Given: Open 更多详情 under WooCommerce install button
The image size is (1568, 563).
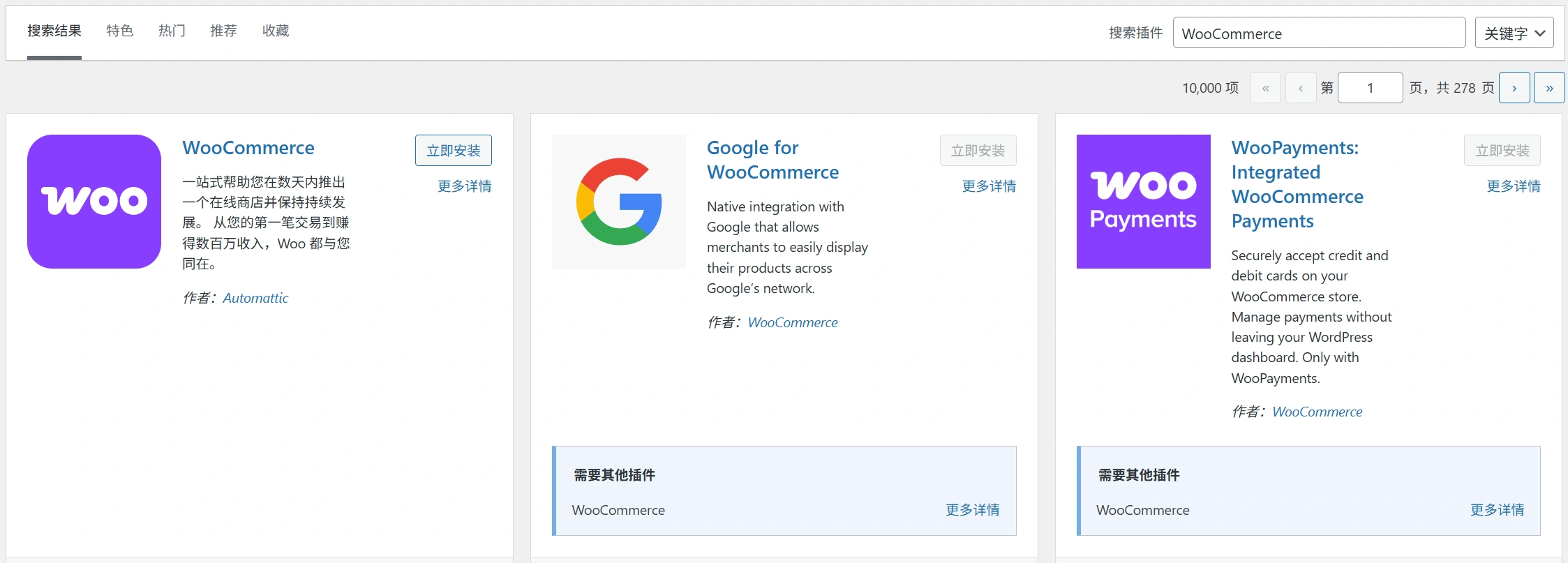Looking at the screenshot, I should tap(465, 186).
